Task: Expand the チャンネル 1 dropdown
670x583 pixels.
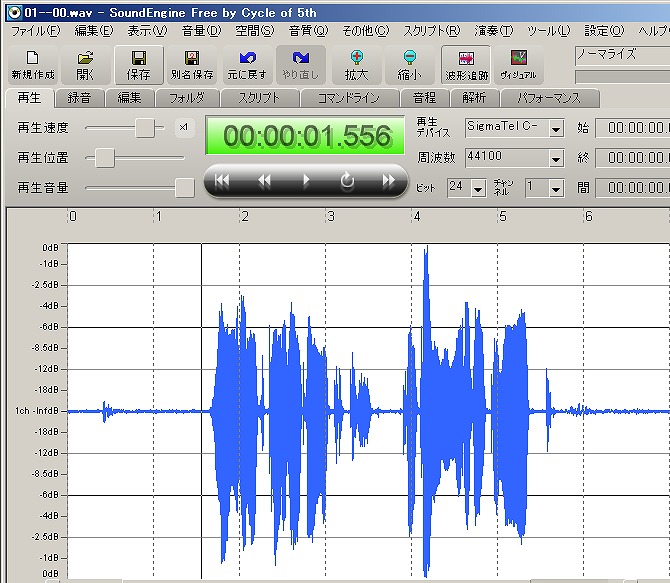Action: [555, 188]
